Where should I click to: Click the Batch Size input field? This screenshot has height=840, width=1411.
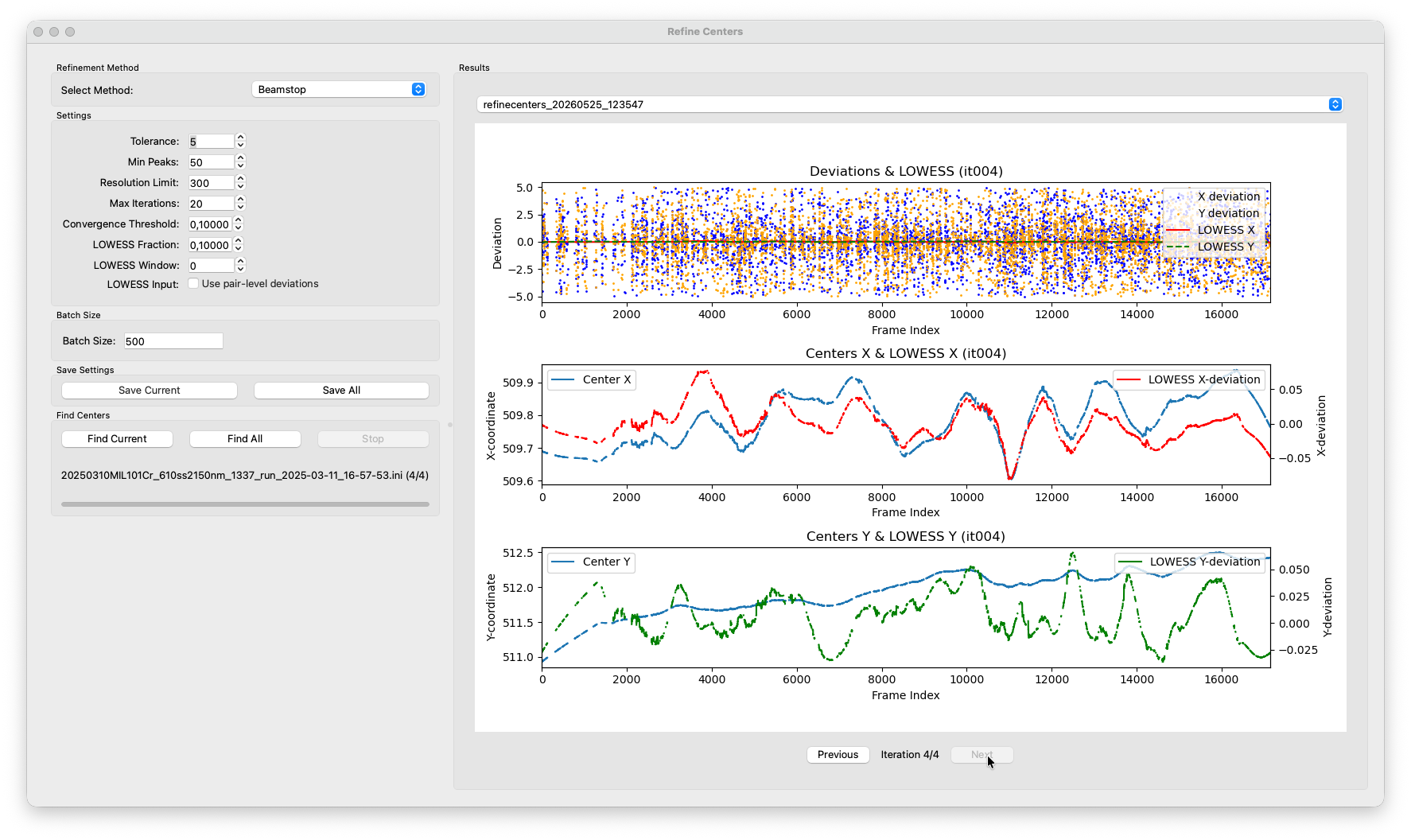[x=173, y=341]
